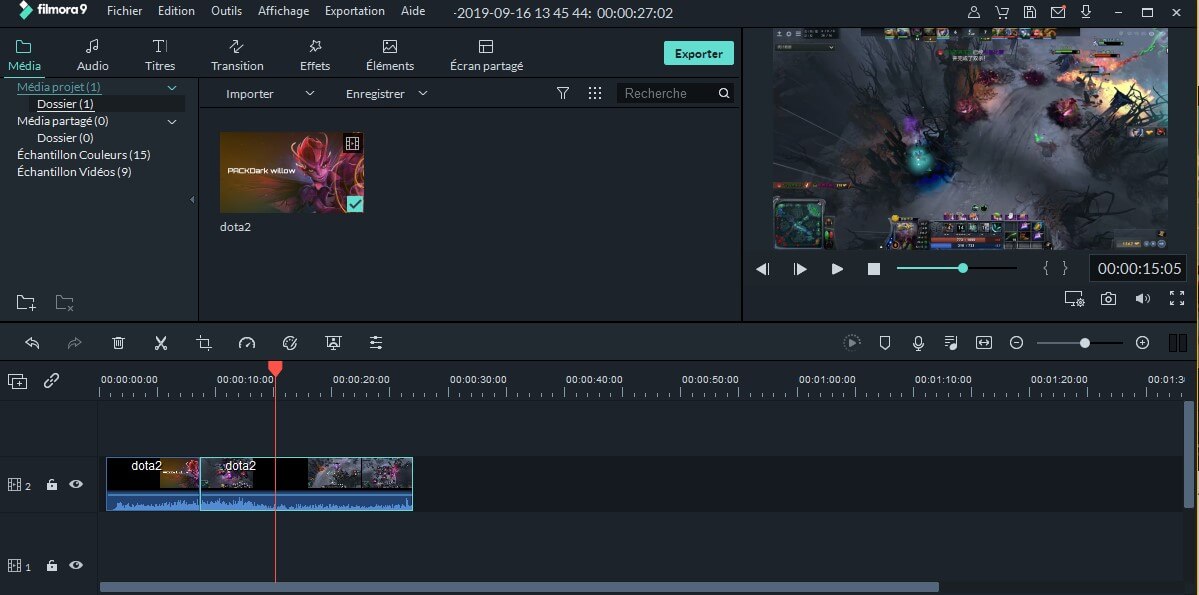The image size is (1199, 595).
Task: Toggle the audio meter panel
Action: [x=1178, y=343]
